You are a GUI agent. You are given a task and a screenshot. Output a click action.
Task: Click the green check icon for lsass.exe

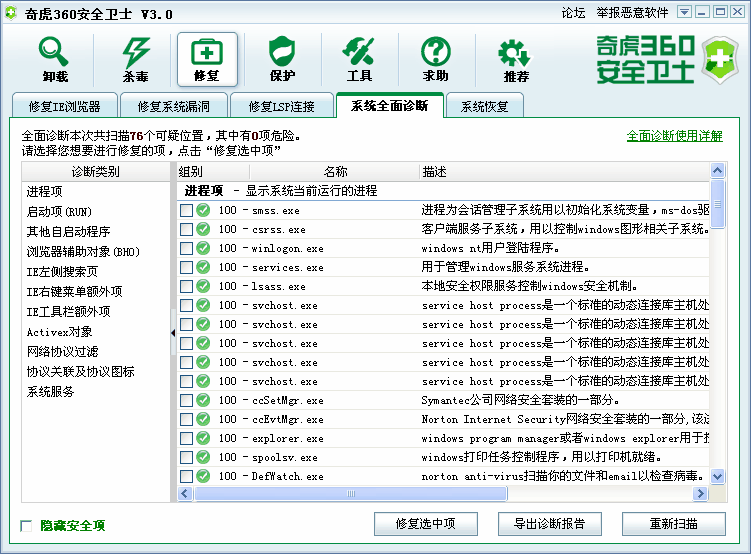[x=203, y=286]
